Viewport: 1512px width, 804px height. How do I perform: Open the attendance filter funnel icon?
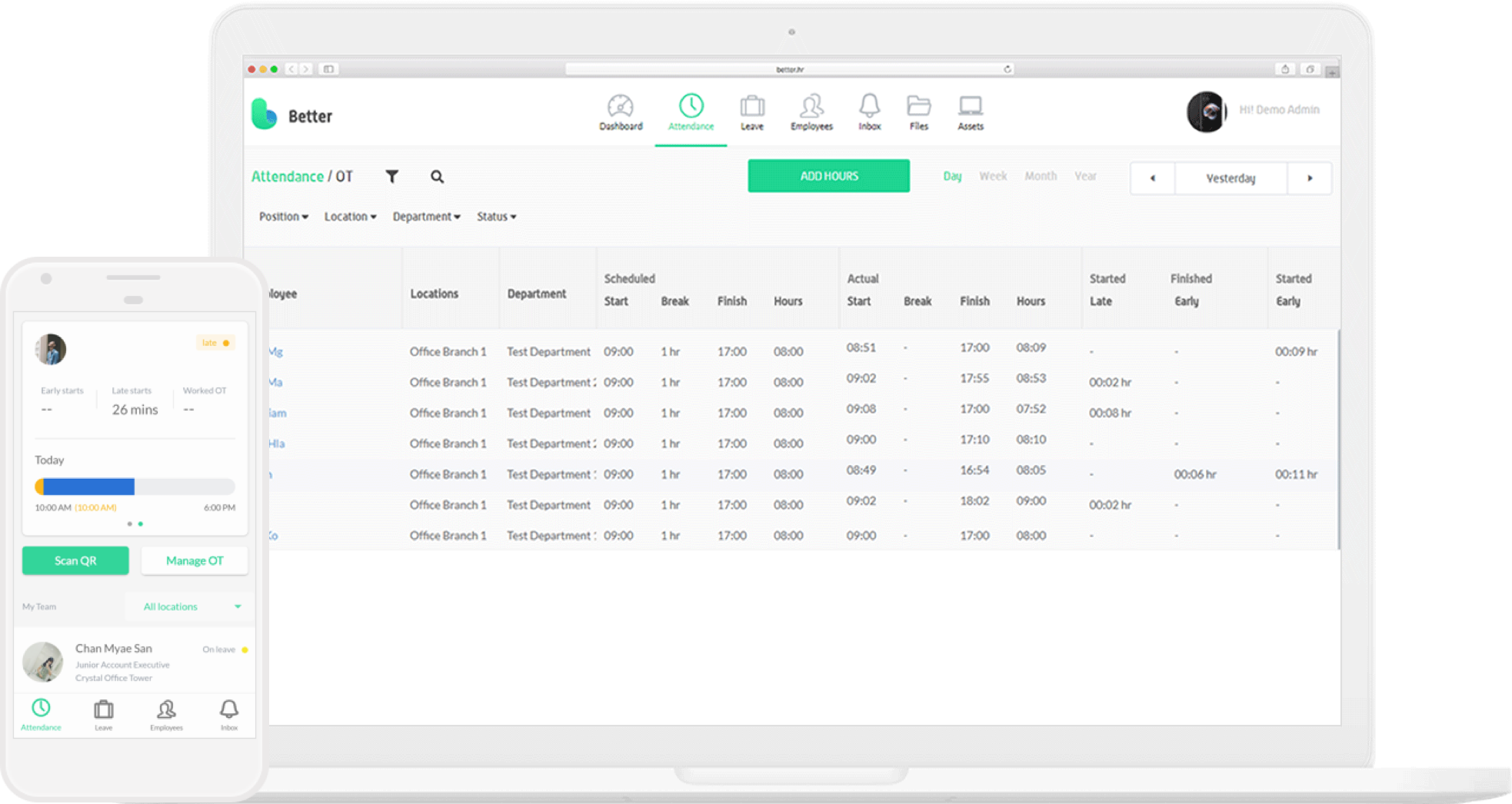click(392, 176)
